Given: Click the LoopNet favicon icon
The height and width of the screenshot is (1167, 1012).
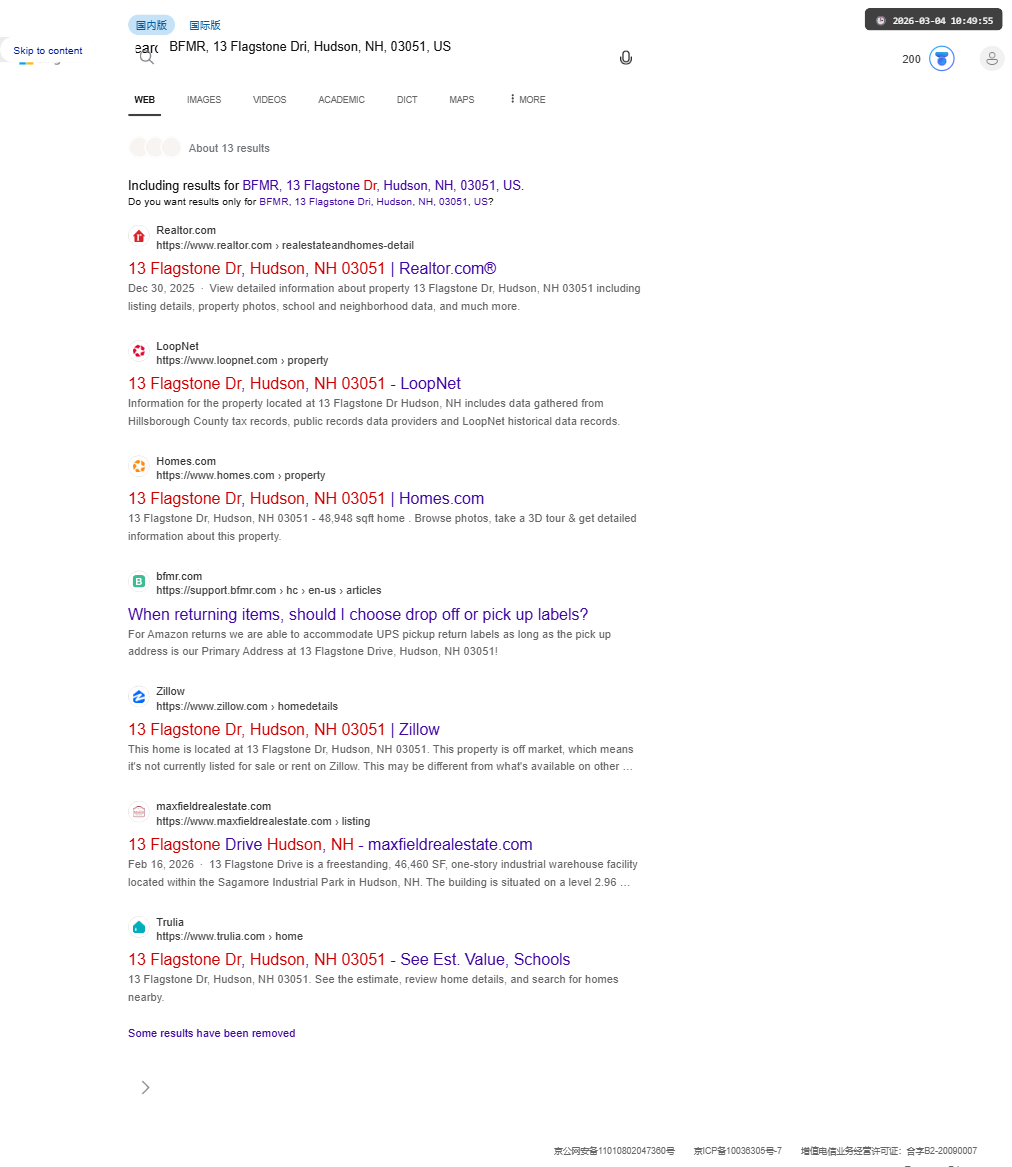Looking at the screenshot, I should 138,351.
